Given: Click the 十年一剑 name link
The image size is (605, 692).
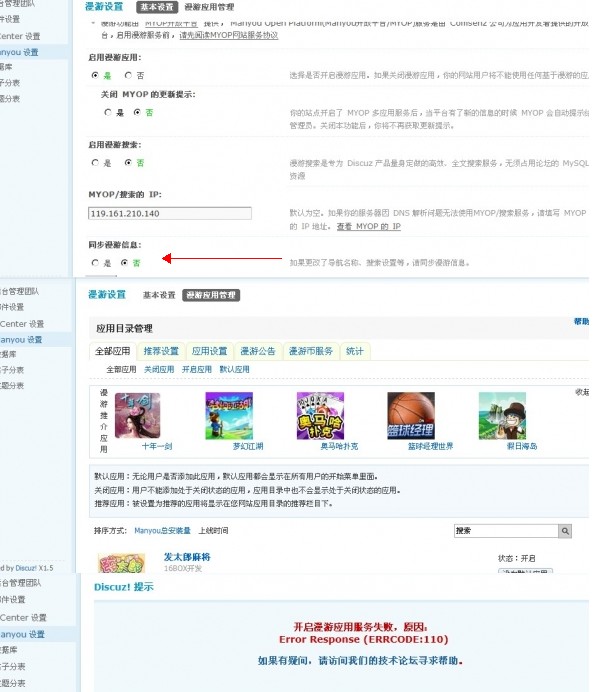Looking at the screenshot, I should (x=157, y=446).
